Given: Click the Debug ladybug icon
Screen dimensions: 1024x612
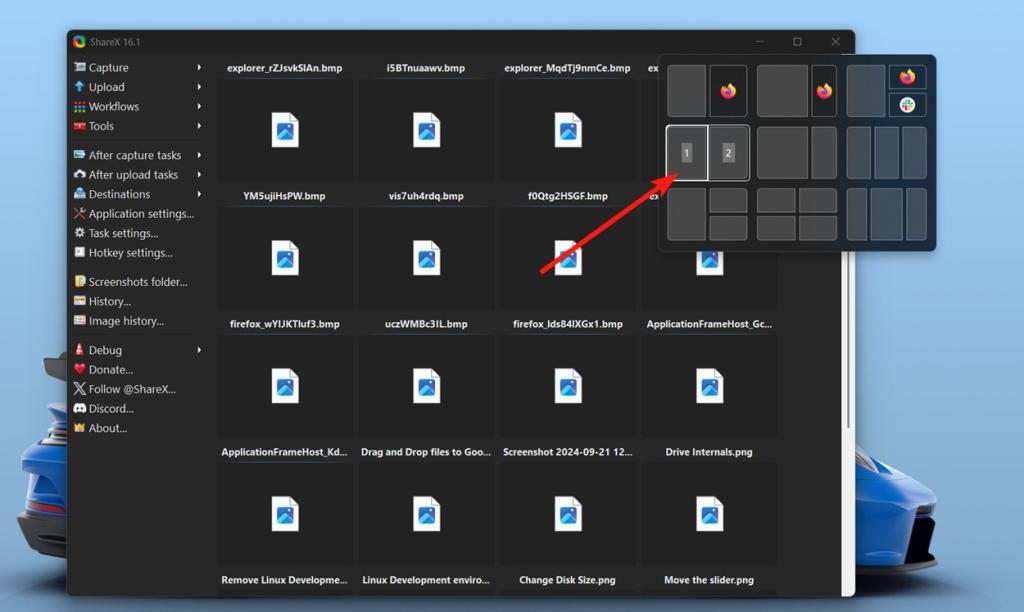Looking at the screenshot, I should point(79,349).
